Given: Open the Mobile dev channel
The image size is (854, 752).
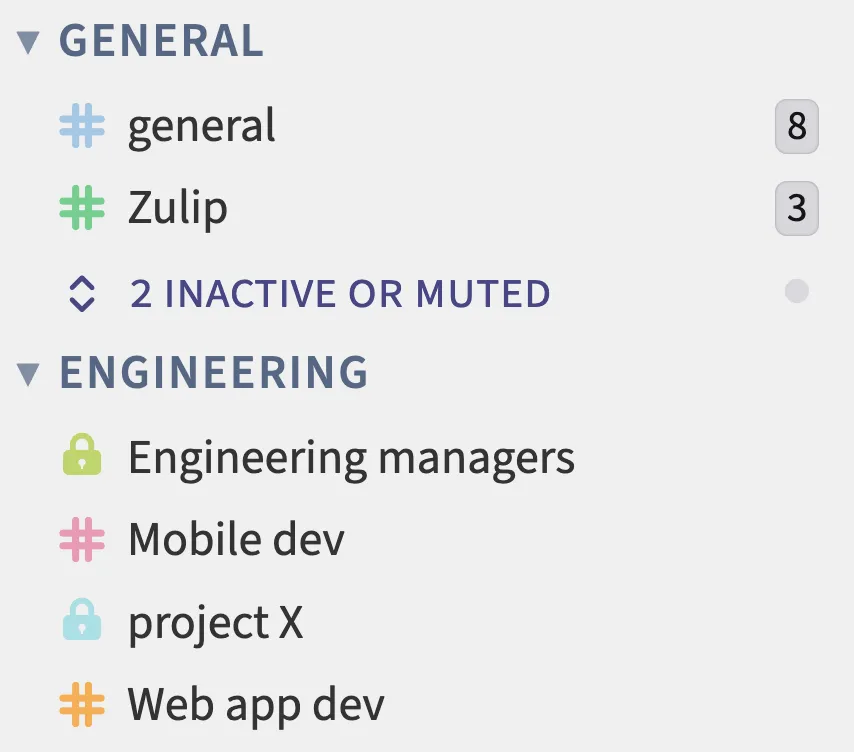Looking at the screenshot, I should point(236,540).
